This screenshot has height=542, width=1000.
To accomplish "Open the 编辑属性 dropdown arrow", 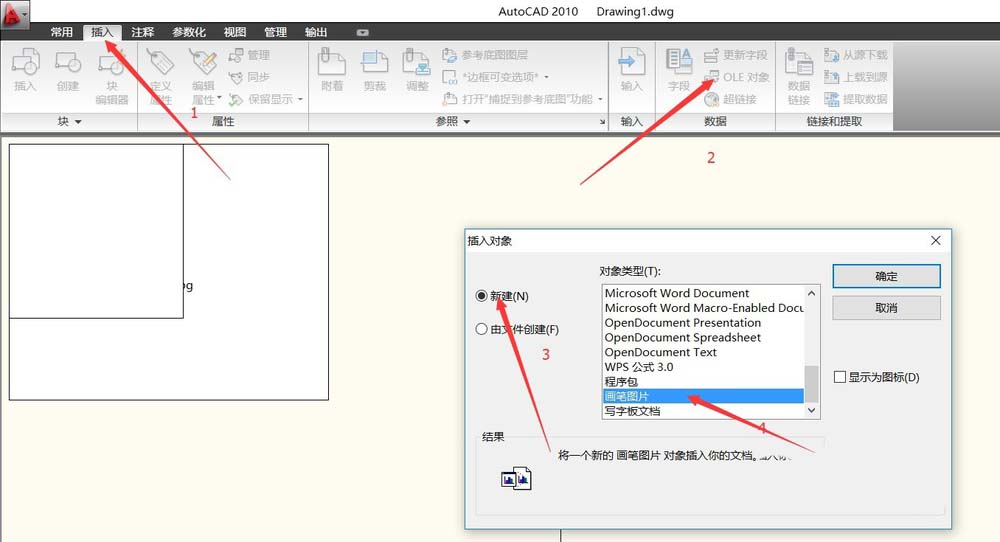I will click(219, 98).
